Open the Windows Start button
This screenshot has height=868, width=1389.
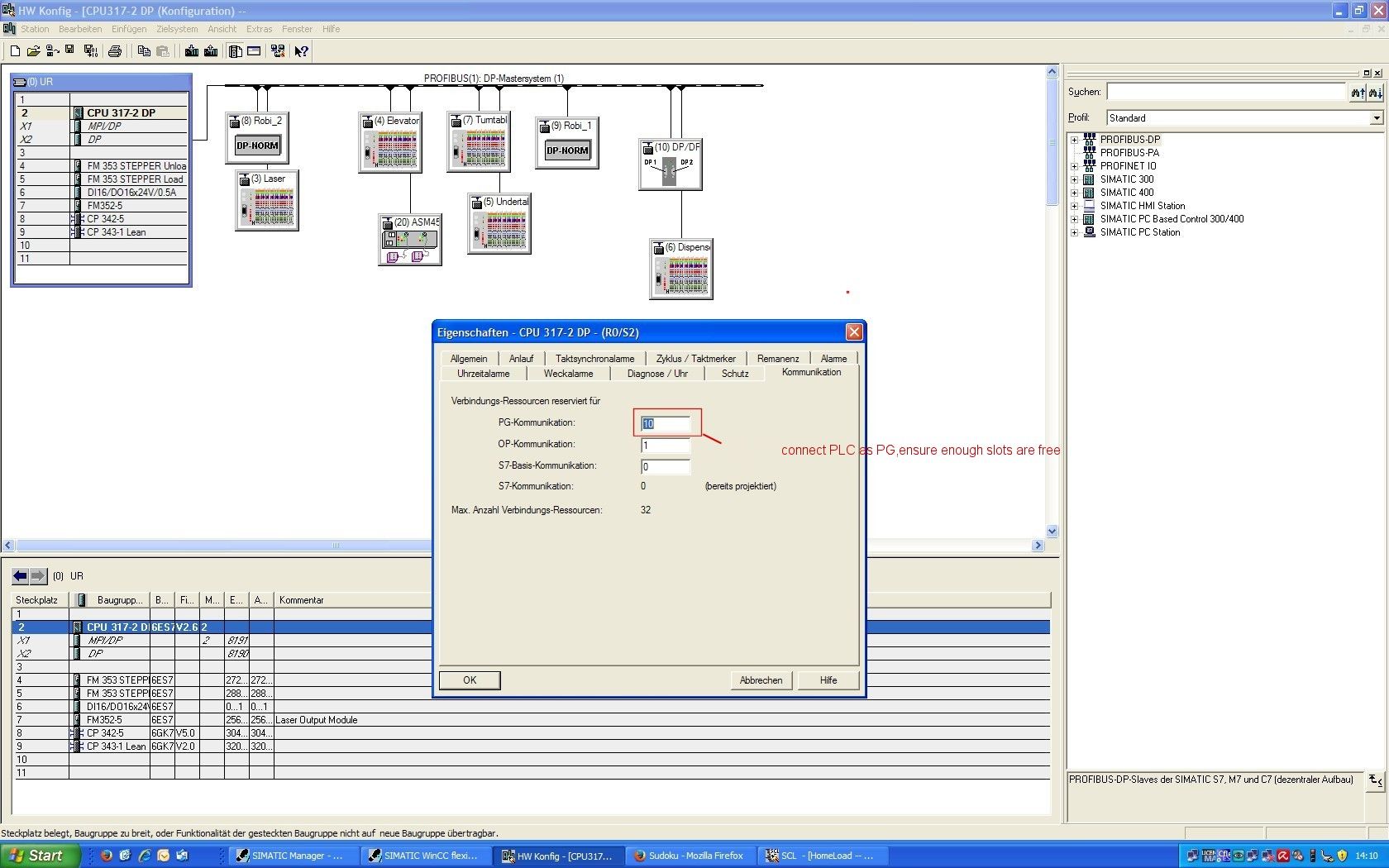point(40,856)
